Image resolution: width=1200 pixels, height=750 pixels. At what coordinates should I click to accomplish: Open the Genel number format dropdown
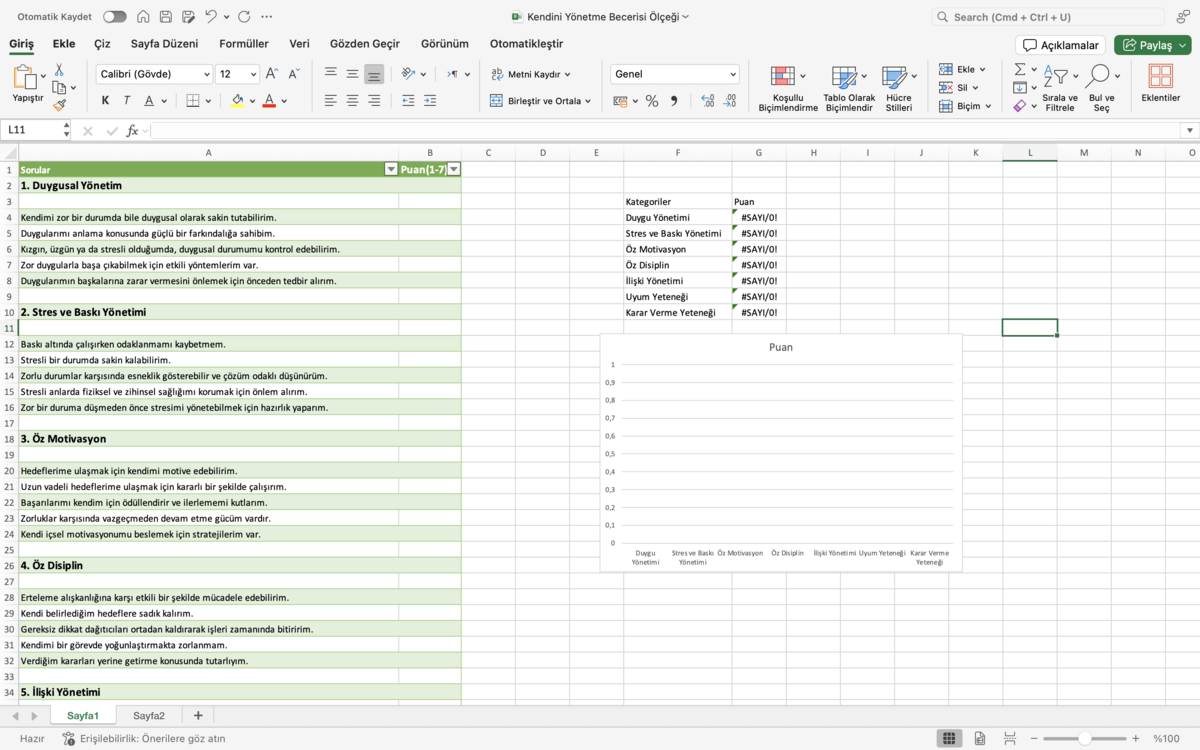[x=733, y=74]
